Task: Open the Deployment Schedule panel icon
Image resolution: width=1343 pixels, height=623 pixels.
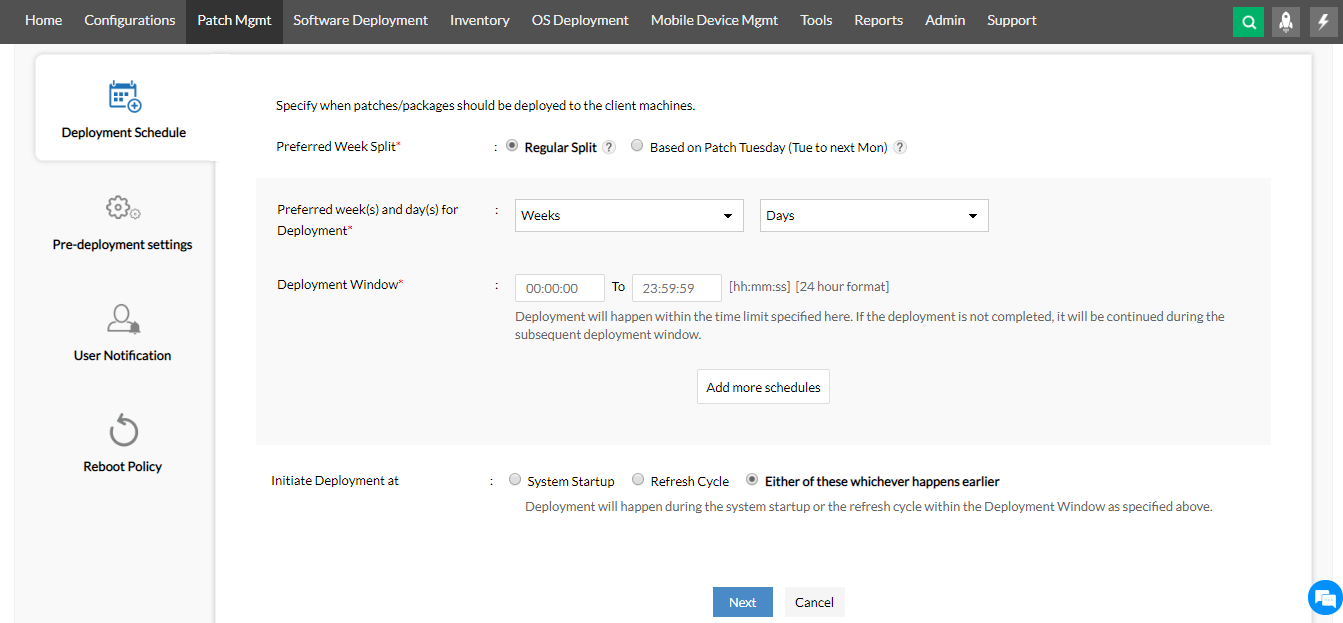Action: (123, 96)
